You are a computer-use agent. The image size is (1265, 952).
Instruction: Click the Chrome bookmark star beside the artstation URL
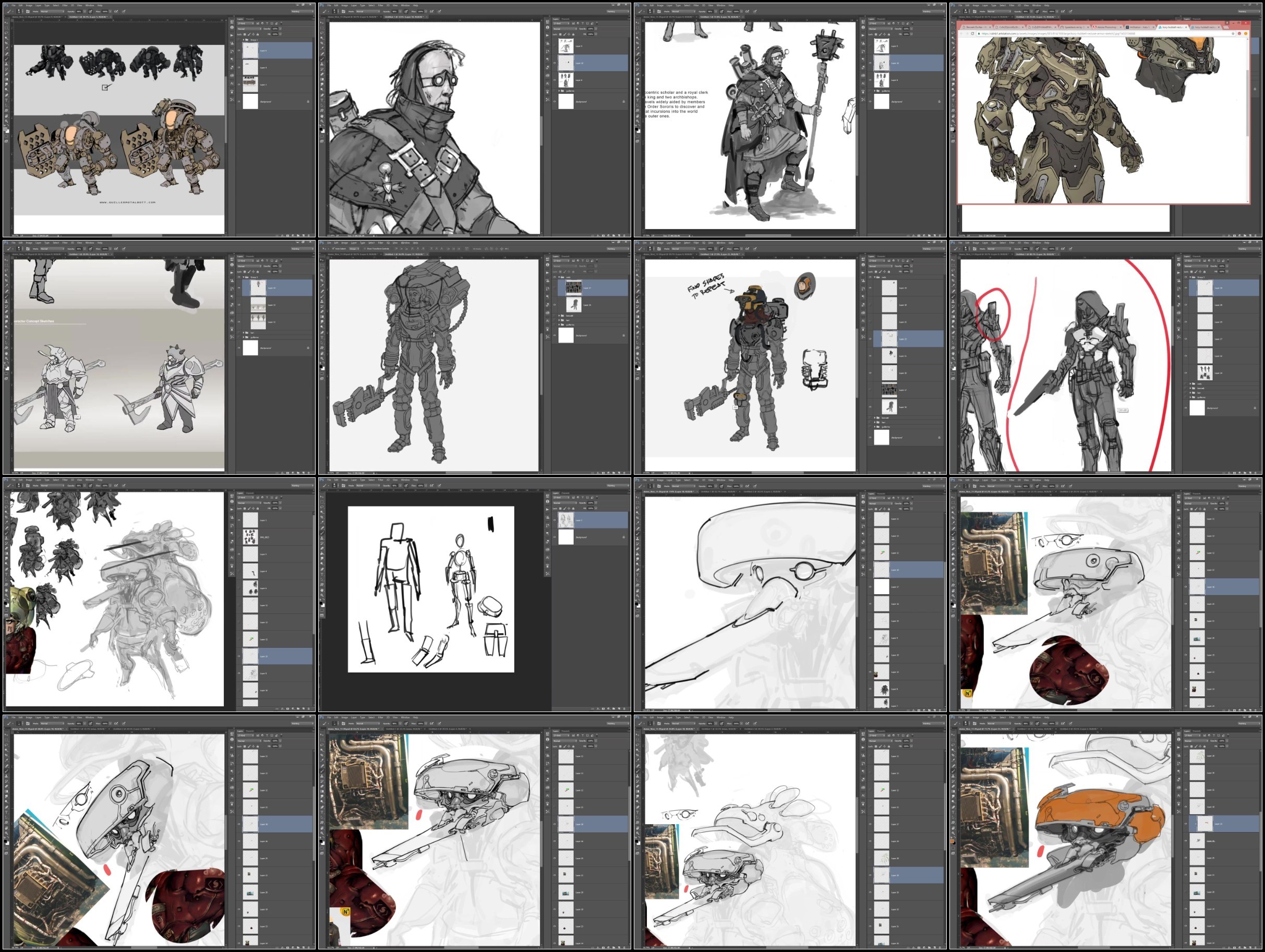1233,34
